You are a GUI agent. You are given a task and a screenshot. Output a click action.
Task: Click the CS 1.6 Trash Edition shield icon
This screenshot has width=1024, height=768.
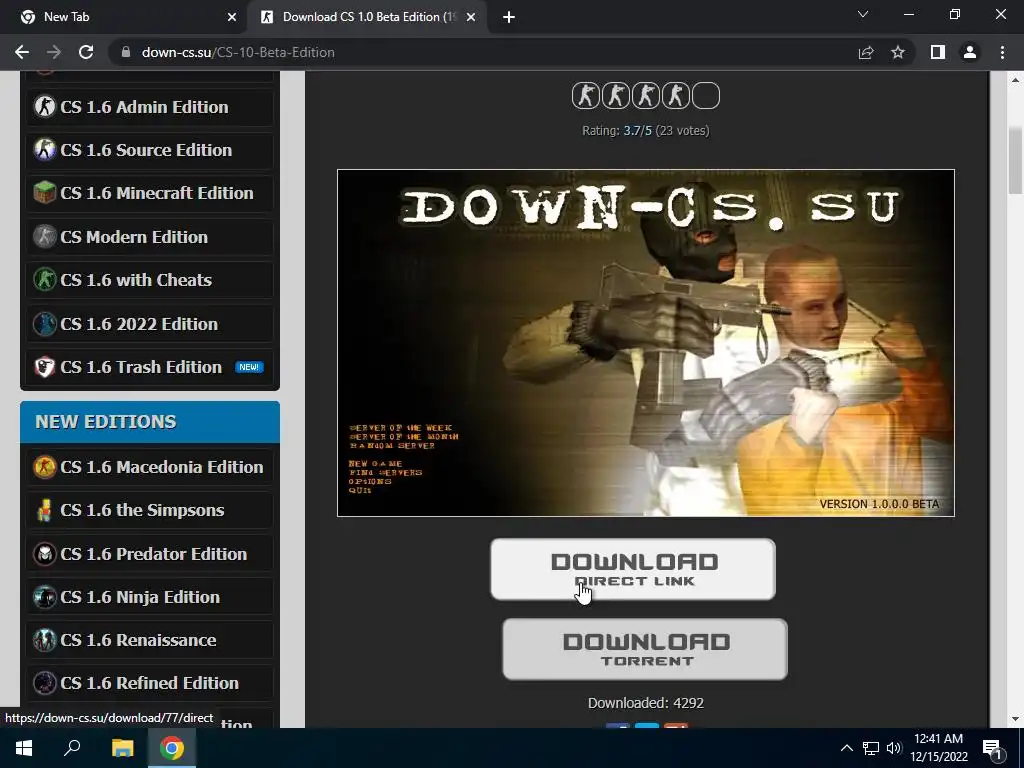[x=44, y=367]
